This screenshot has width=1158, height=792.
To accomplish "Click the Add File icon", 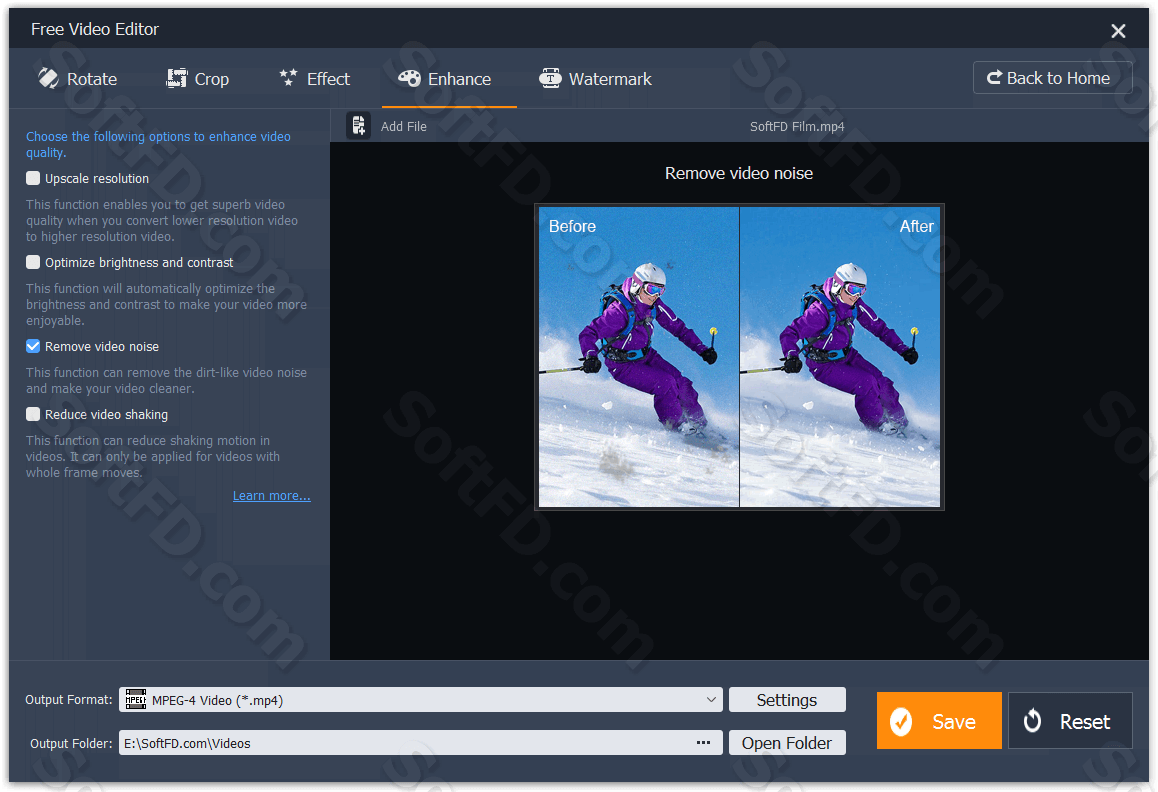I will pyautogui.click(x=358, y=126).
